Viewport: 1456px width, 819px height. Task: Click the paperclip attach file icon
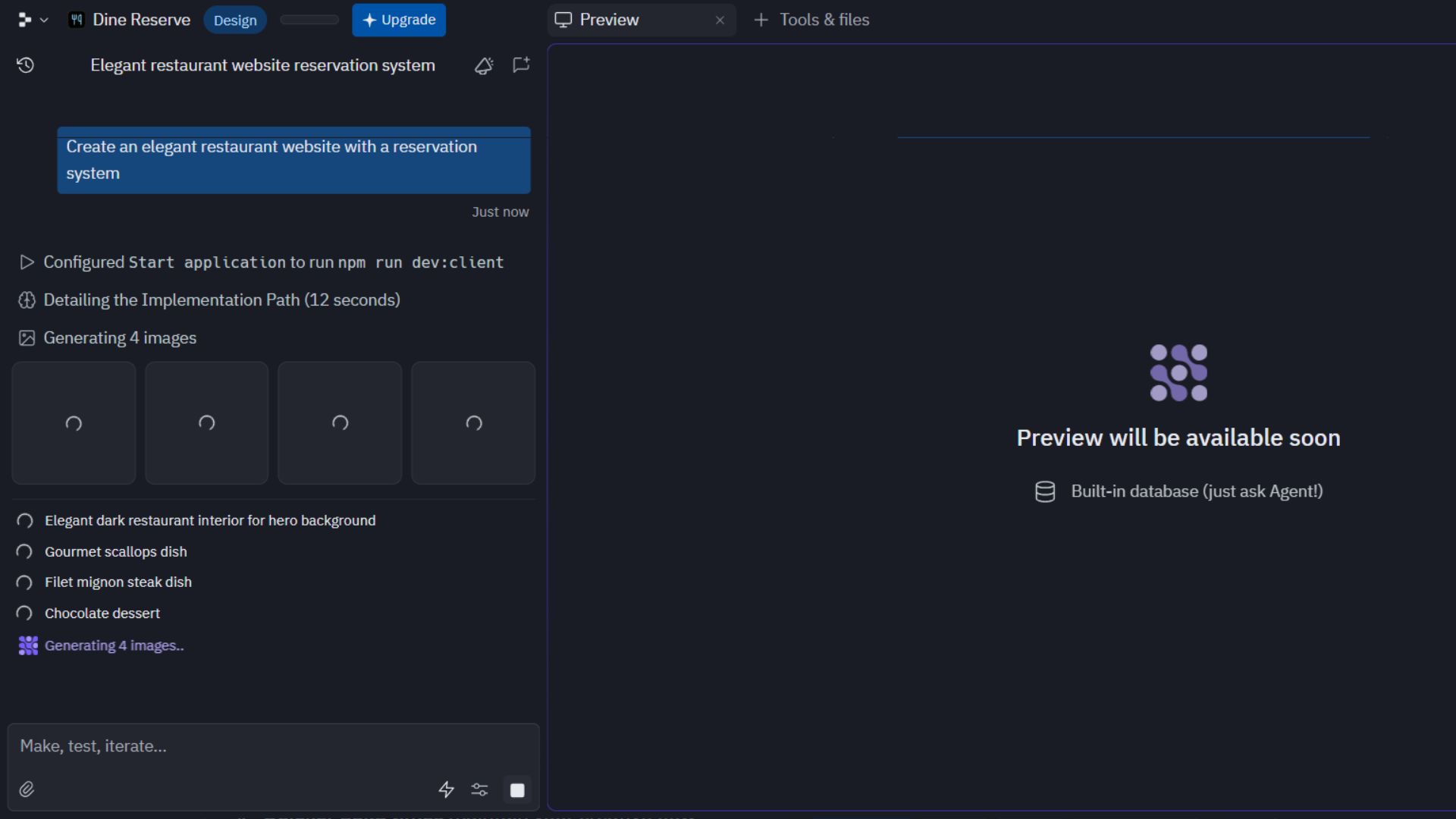pos(27,789)
